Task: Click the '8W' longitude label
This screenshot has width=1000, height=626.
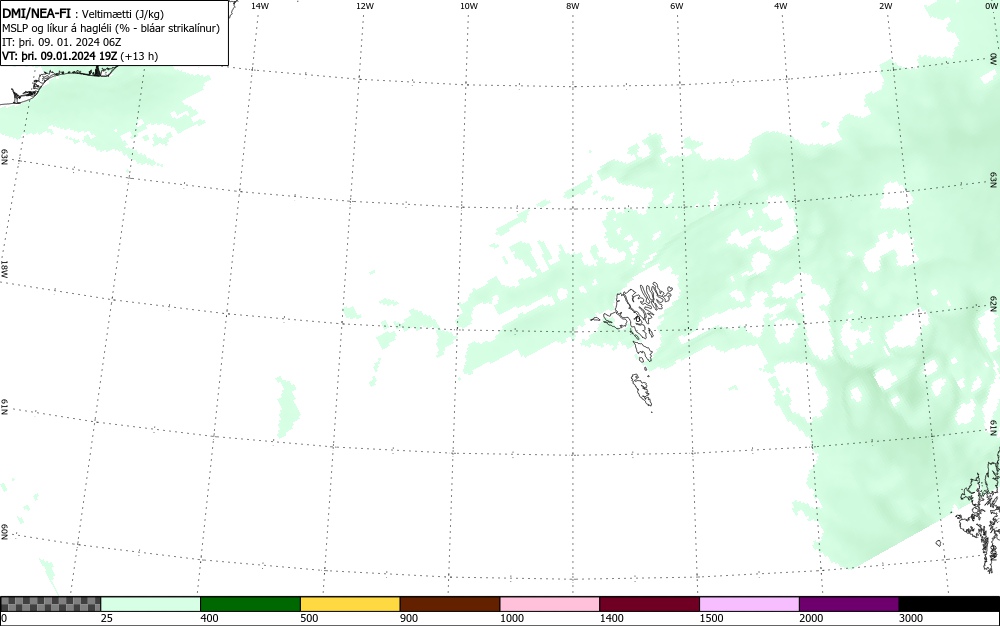Action: pos(573,6)
